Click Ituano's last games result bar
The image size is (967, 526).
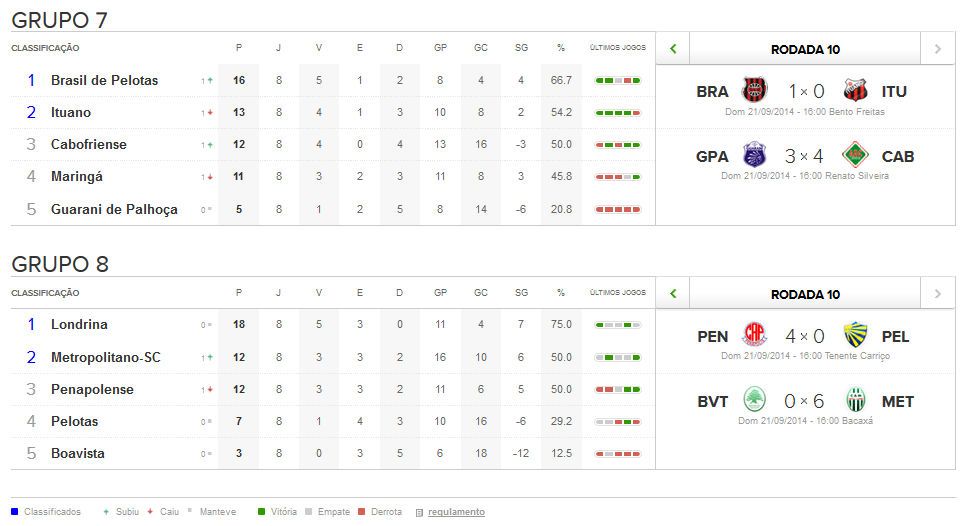pos(617,113)
